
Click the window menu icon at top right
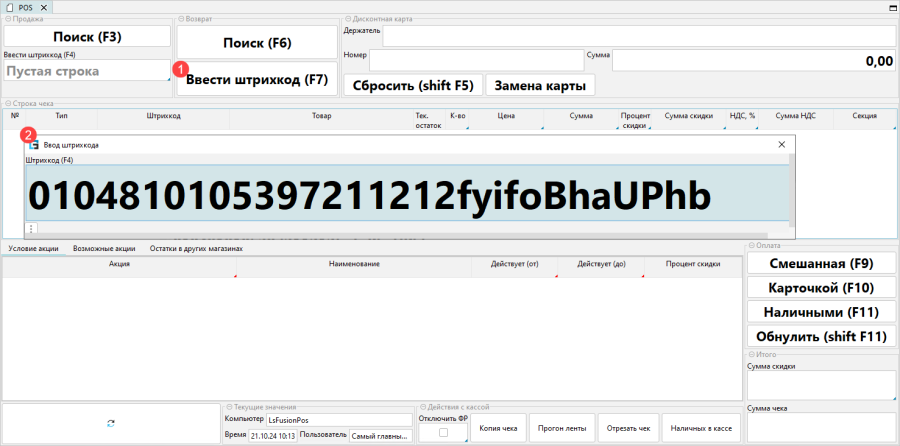(x=891, y=7)
